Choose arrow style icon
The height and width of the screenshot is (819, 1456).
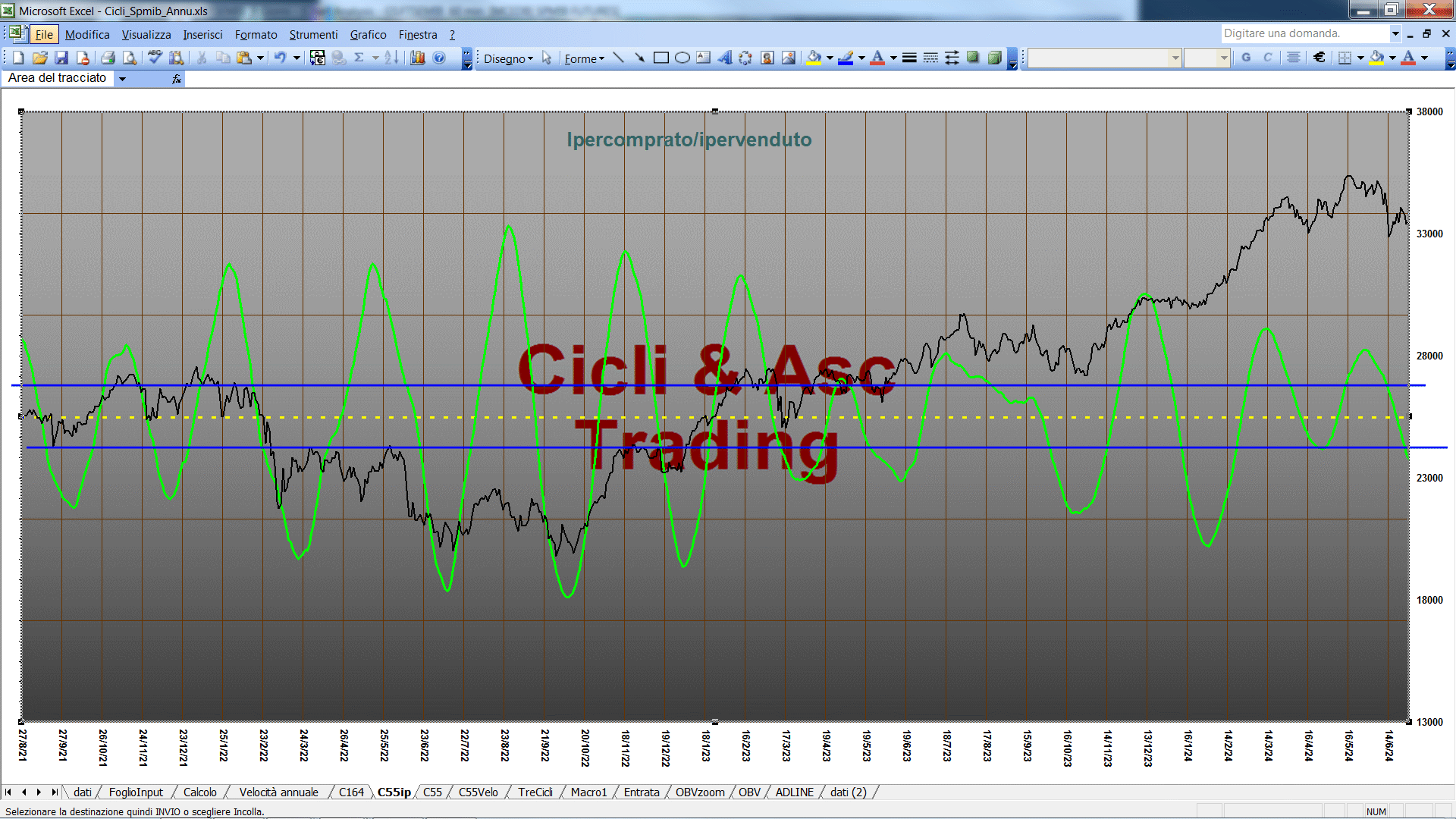[952, 58]
